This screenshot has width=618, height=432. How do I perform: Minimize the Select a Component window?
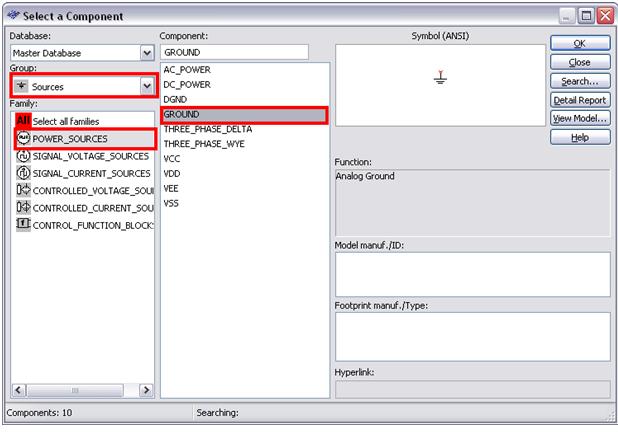(567, 16)
